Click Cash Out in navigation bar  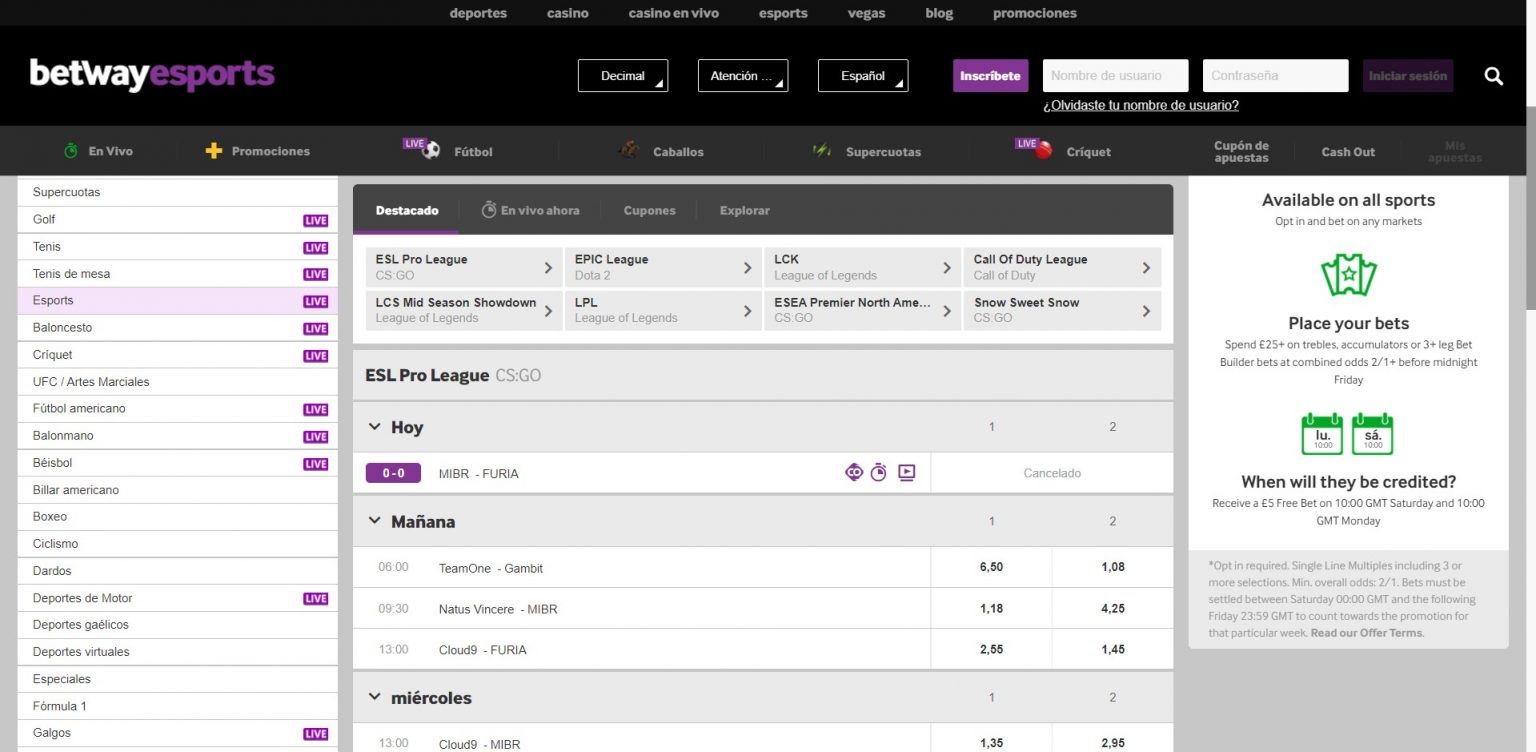click(x=1348, y=152)
